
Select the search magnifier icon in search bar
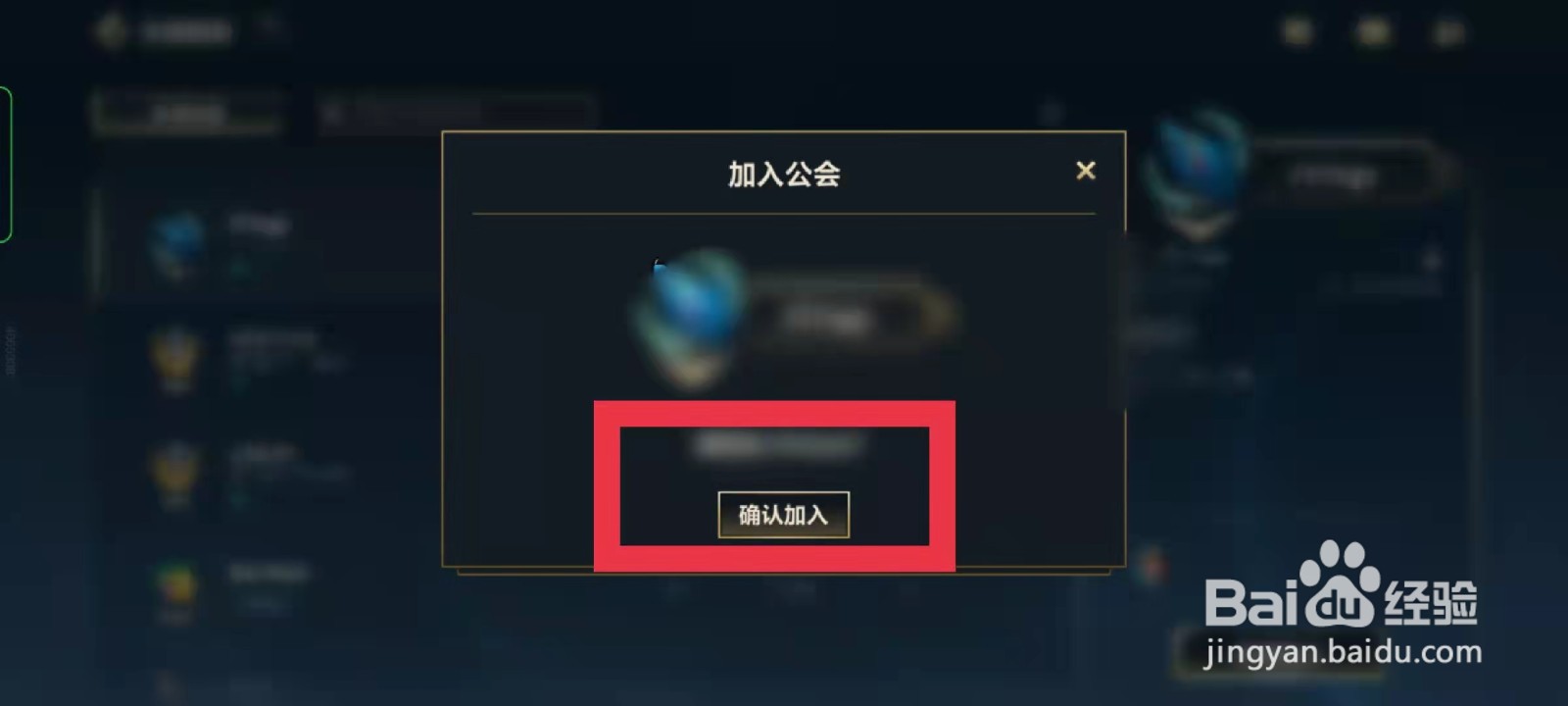tap(332, 115)
